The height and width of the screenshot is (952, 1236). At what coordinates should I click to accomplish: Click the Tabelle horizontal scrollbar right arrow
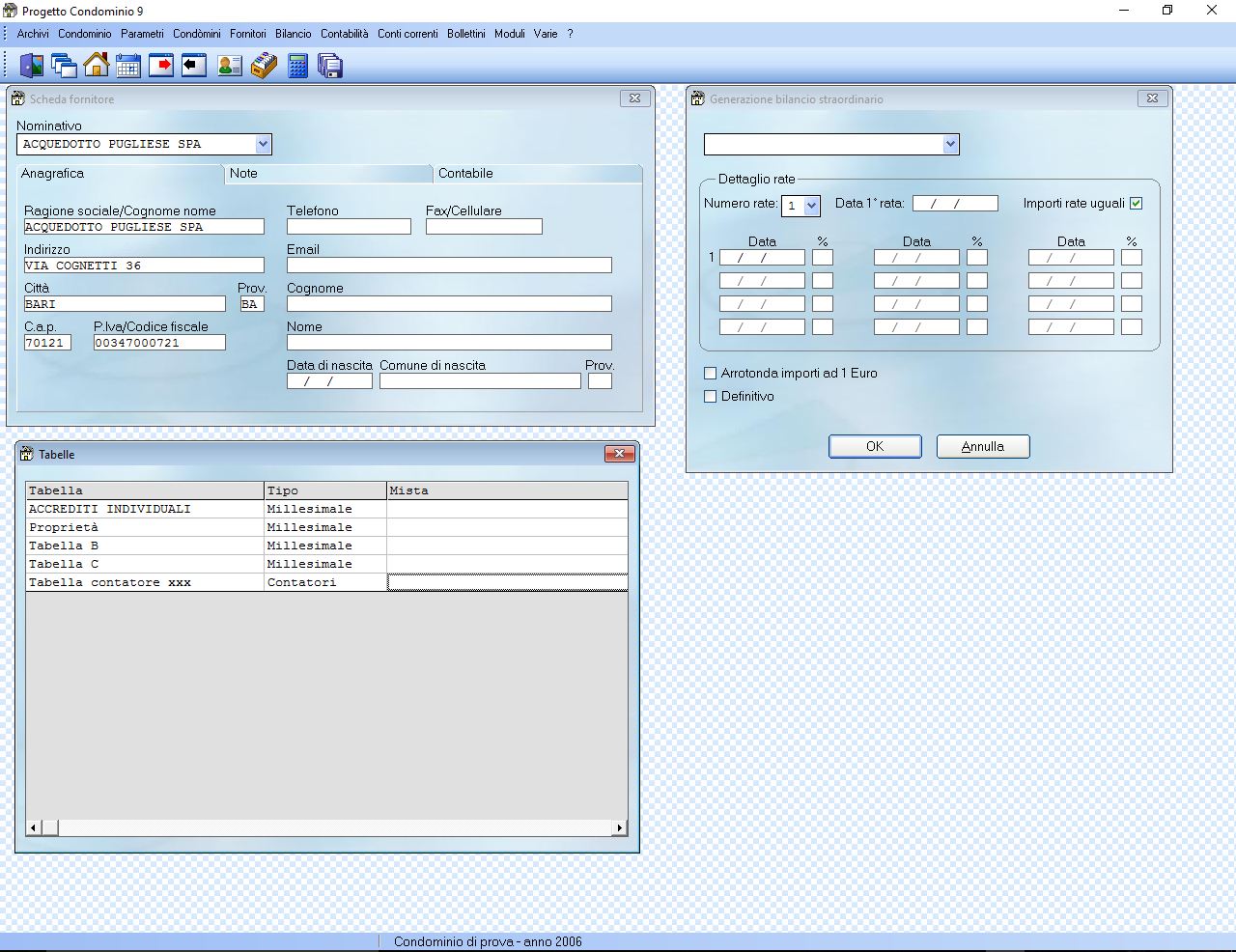click(620, 827)
